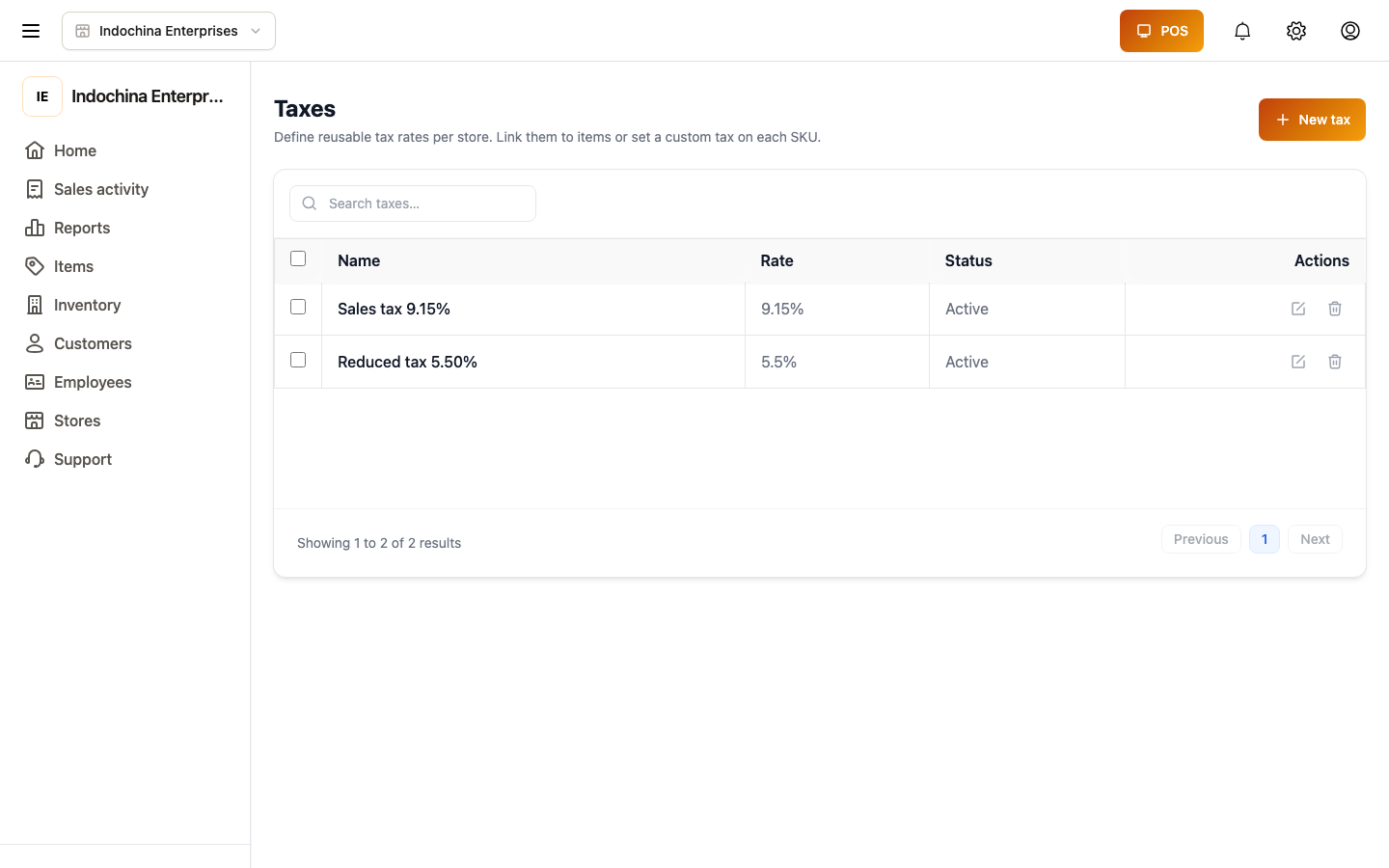The image size is (1389, 868).
Task: Click the magnifier icon in the search box
Action: [x=310, y=203]
